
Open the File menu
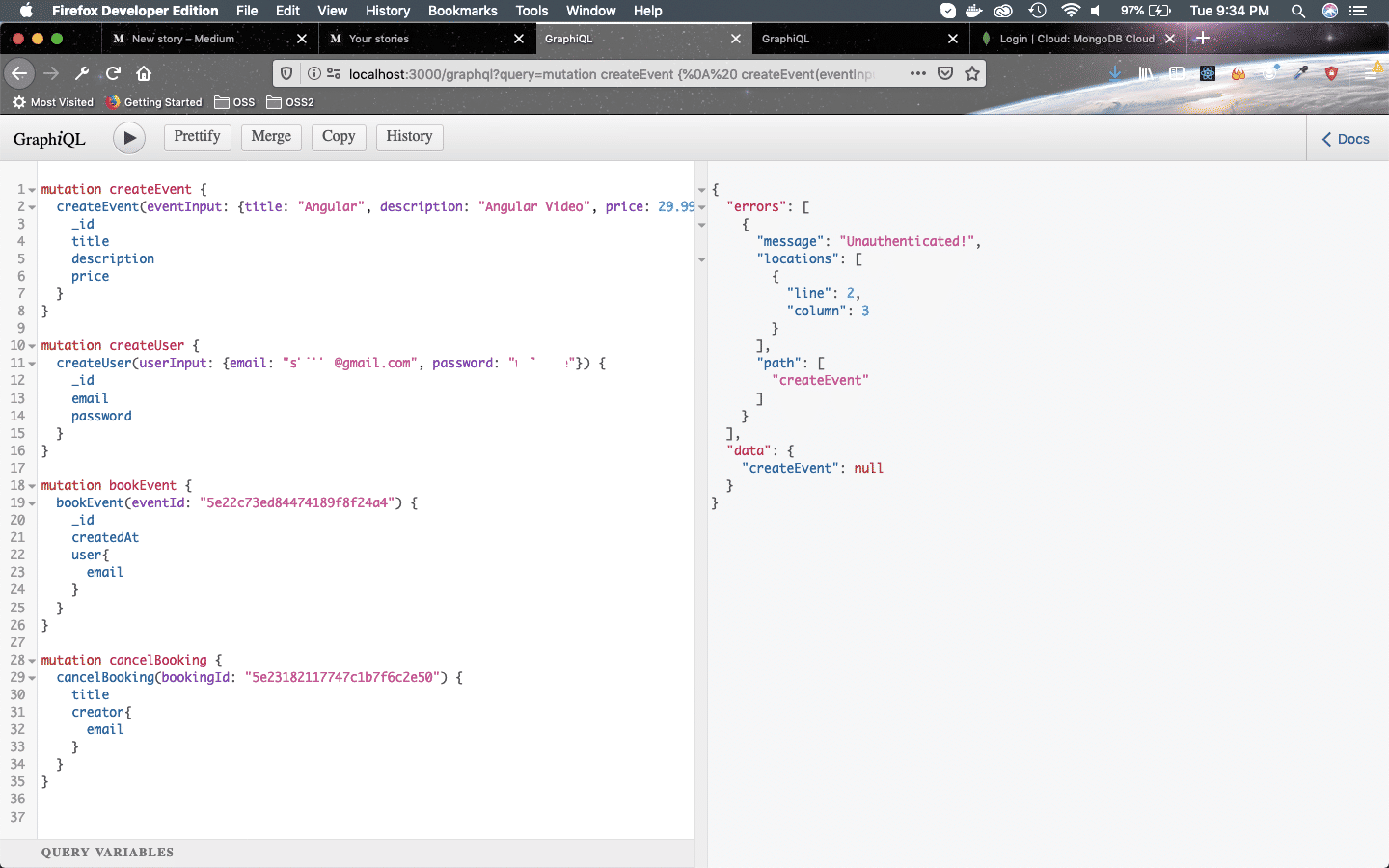(x=247, y=11)
